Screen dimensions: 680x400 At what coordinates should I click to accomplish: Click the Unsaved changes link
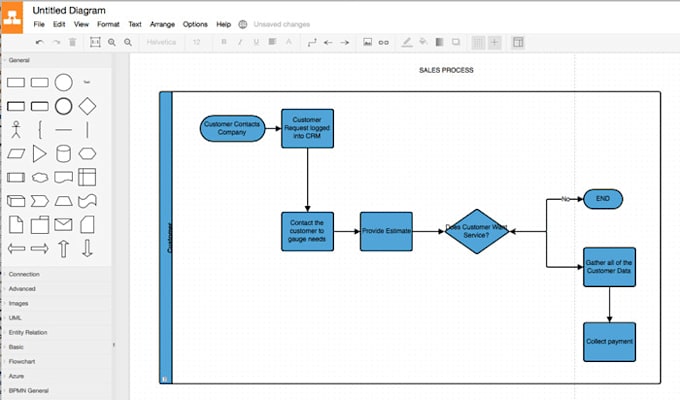(281, 24)
